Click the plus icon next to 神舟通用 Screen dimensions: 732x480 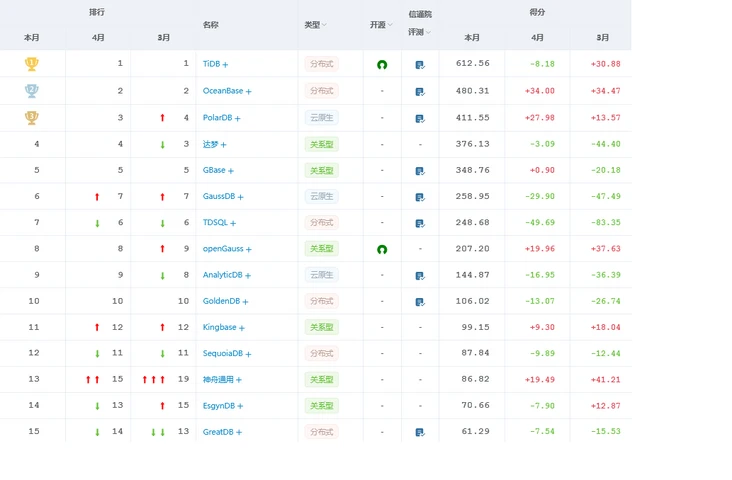239,380
